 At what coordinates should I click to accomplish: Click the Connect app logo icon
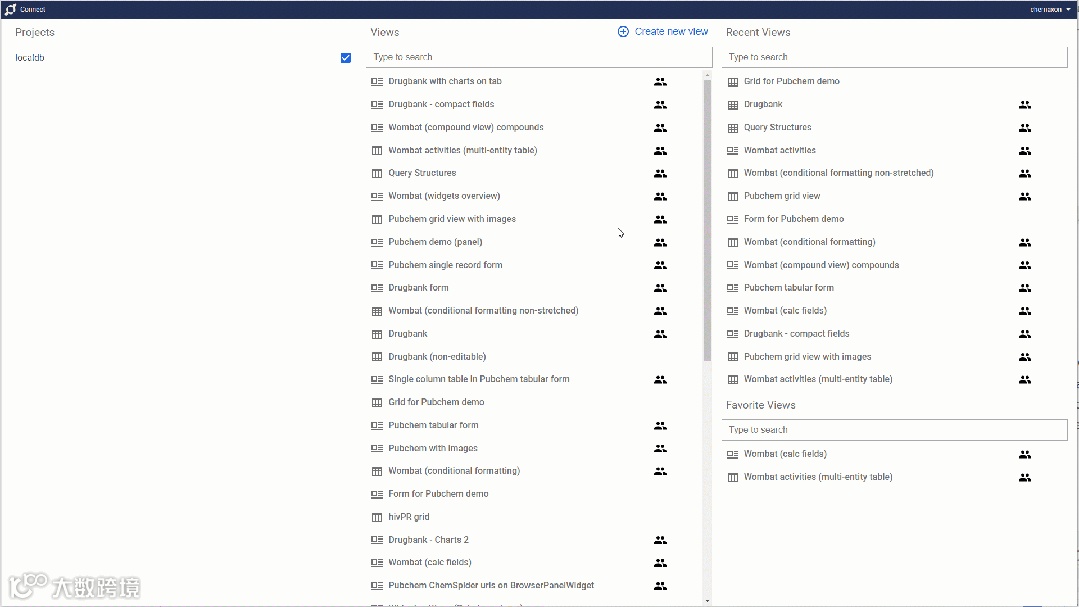[x=10, y=10]
